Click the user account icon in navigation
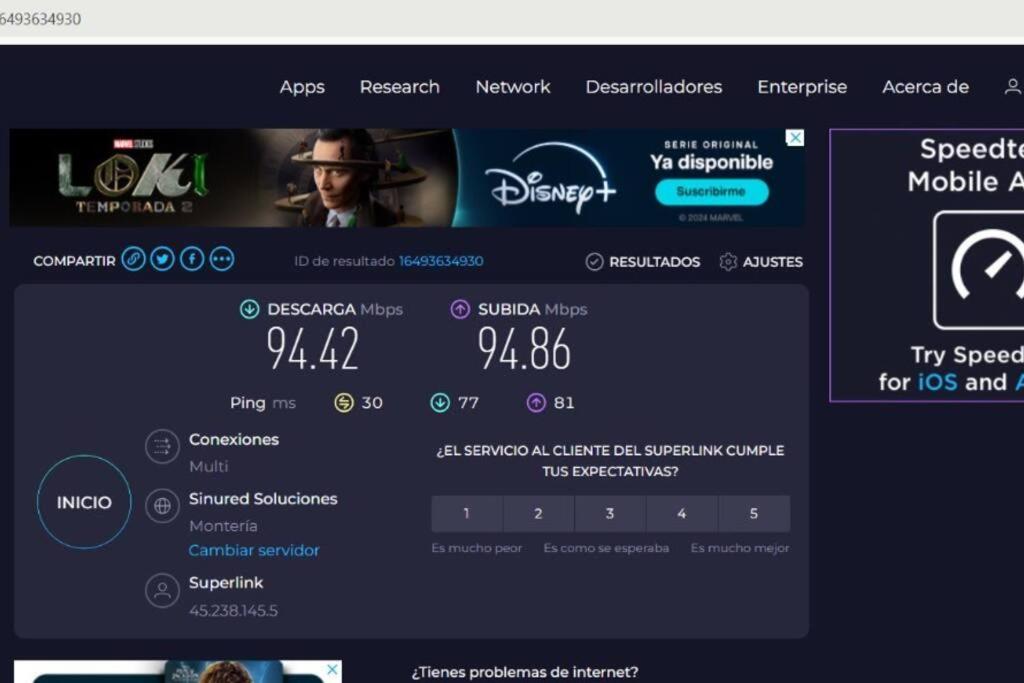The height and width of the screenshot is (683, 1024). coord(1012,86)
